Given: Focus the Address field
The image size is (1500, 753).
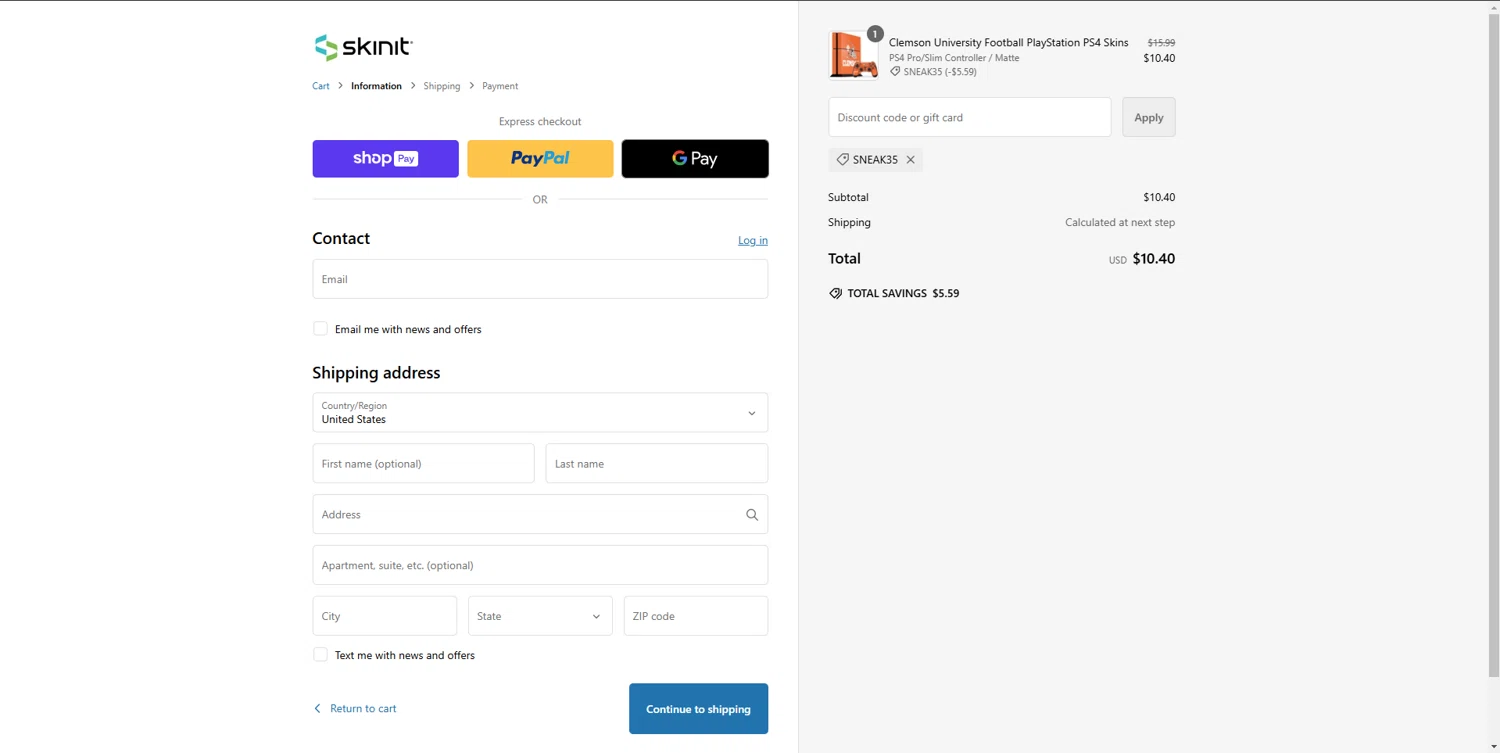Looking at the screenshot, I should pos(540,515).
